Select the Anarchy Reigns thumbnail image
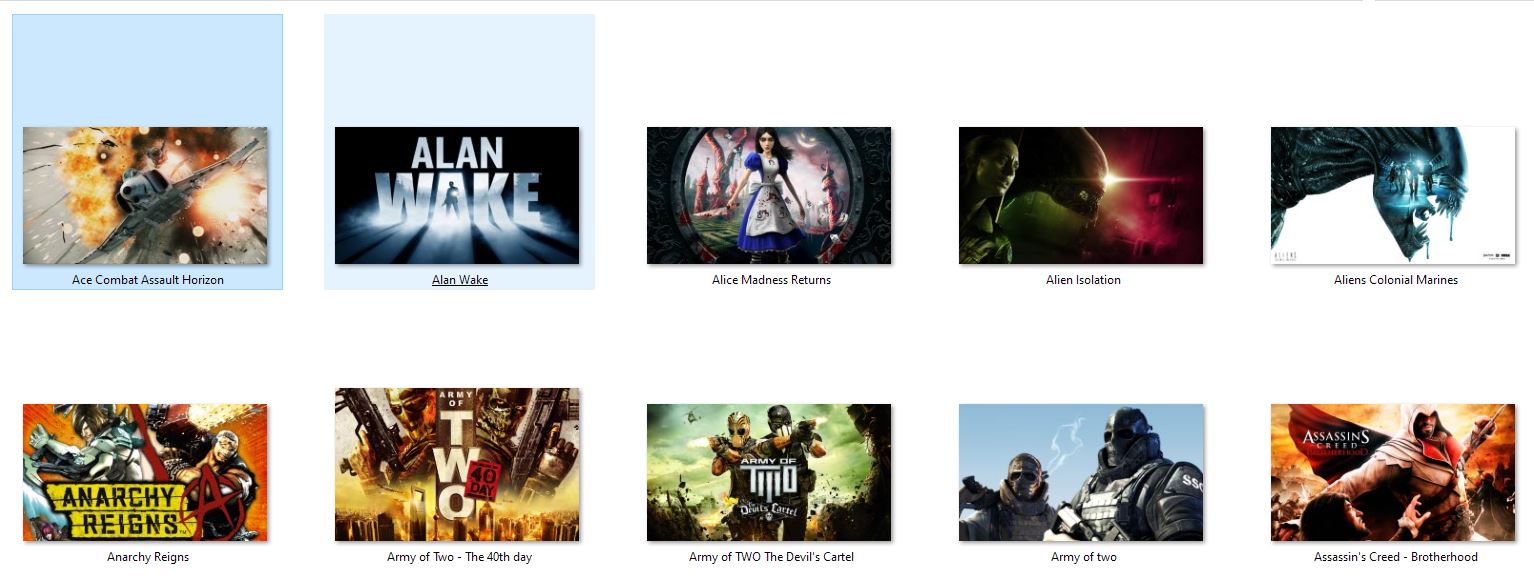The width and height of the screenshot is (1534, 588). (x=145, y=472)
